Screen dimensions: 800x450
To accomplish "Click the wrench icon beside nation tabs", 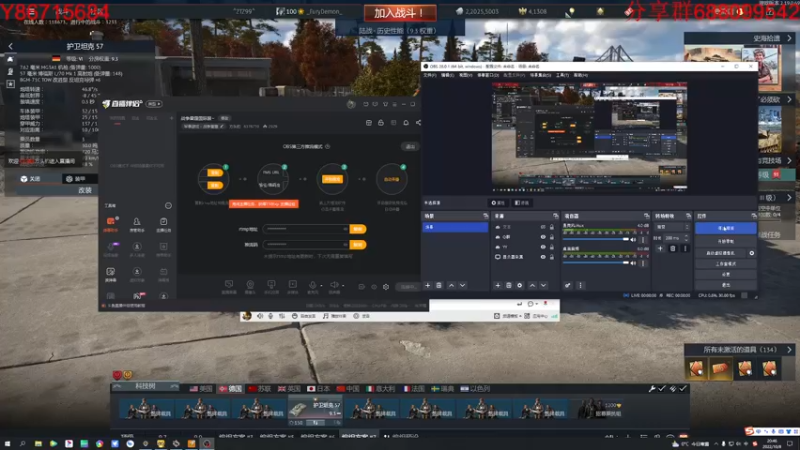I will coord(652,389).
